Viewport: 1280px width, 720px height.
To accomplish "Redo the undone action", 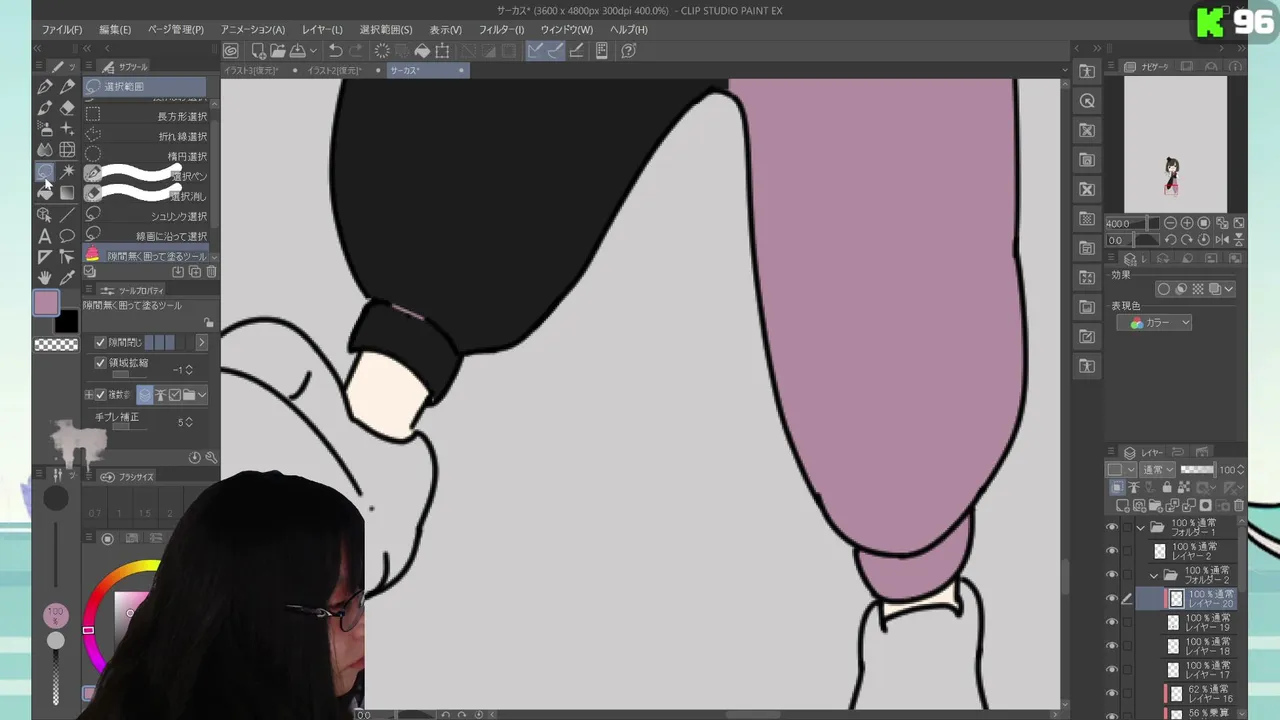I will [356, 51].
